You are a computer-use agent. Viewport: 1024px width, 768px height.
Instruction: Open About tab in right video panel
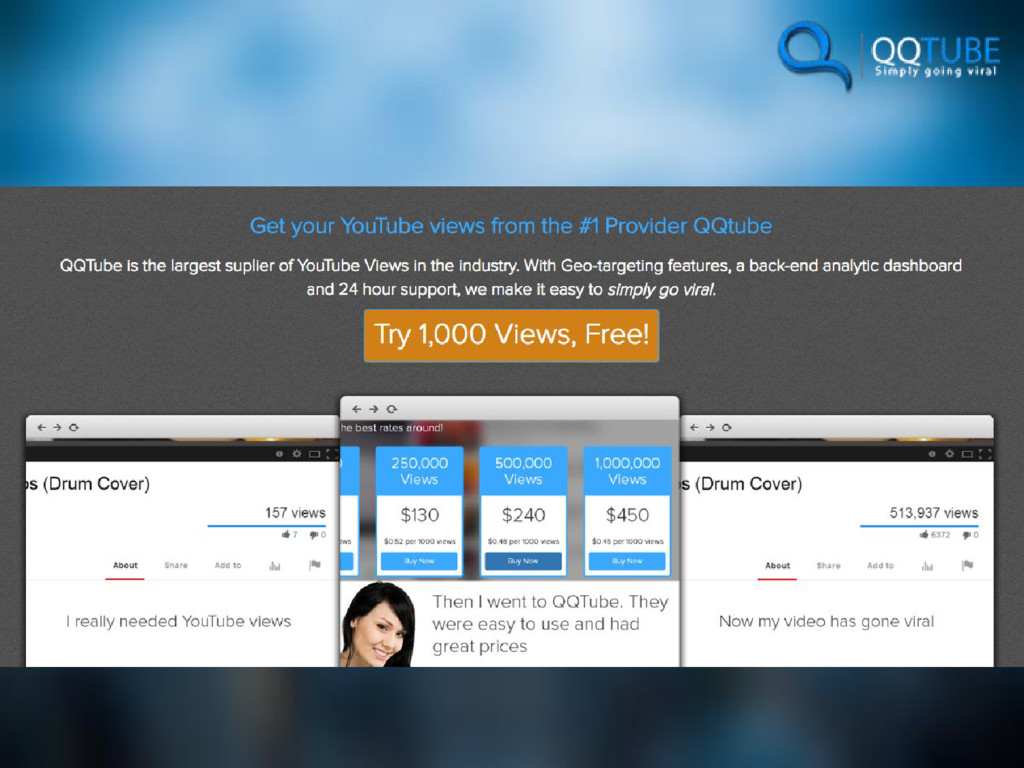pyautogui.click(x=777, y=566)
